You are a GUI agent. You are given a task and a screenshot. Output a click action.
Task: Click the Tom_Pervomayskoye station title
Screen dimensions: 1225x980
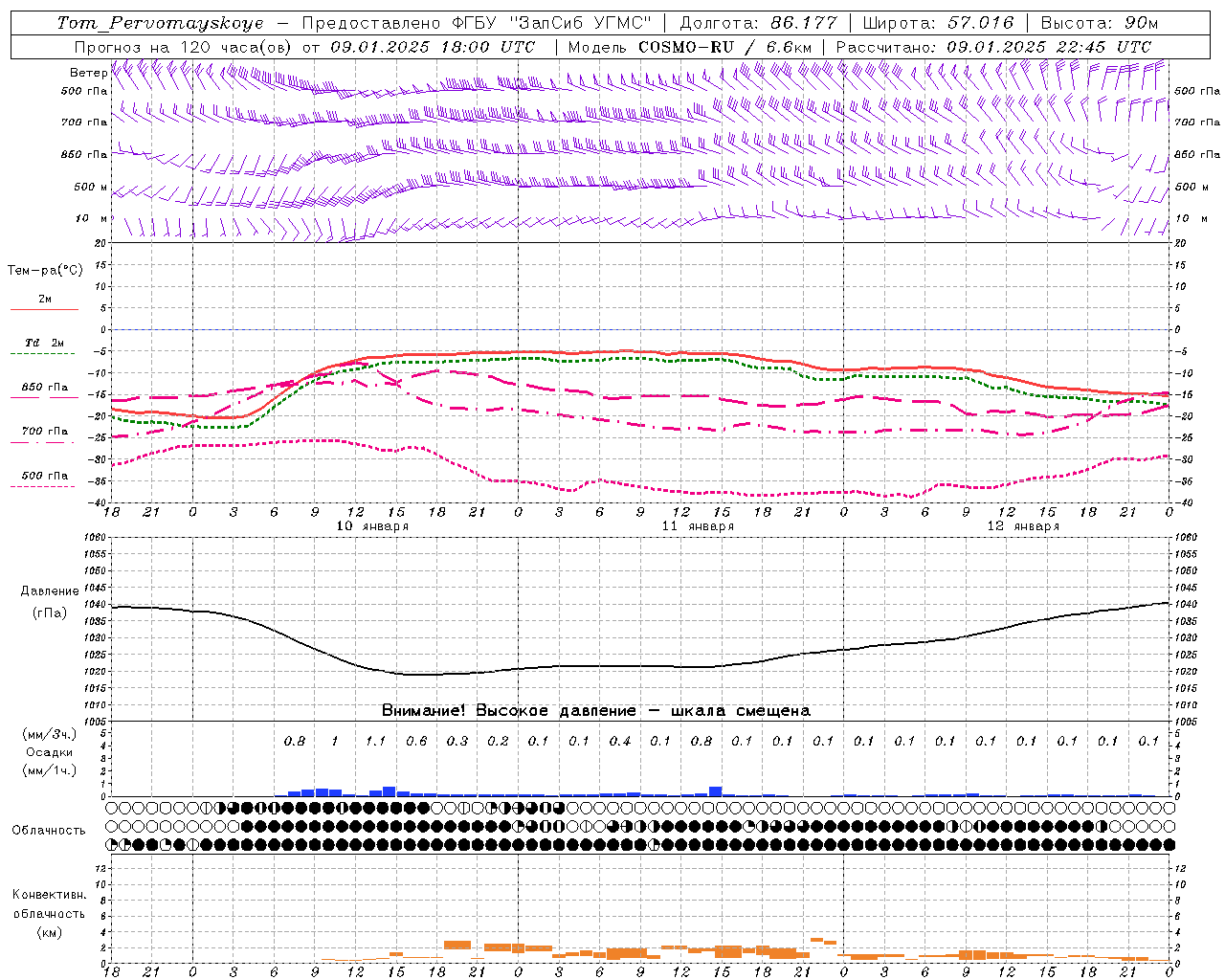160,23
